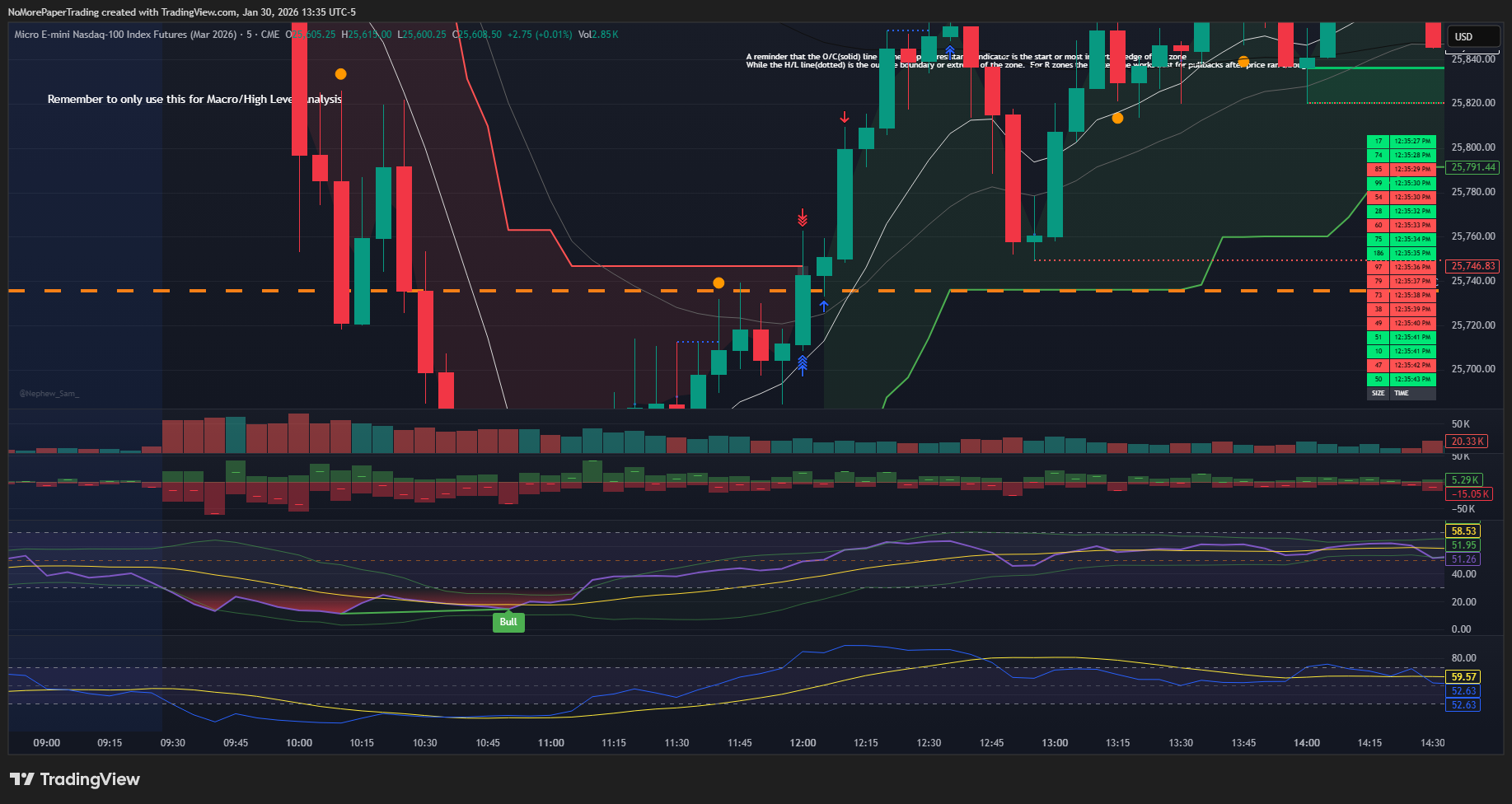Click the Vol 2.85K legend value
Image resolution: width=1512 pixels, height=804 pixels.
[598, 35]
